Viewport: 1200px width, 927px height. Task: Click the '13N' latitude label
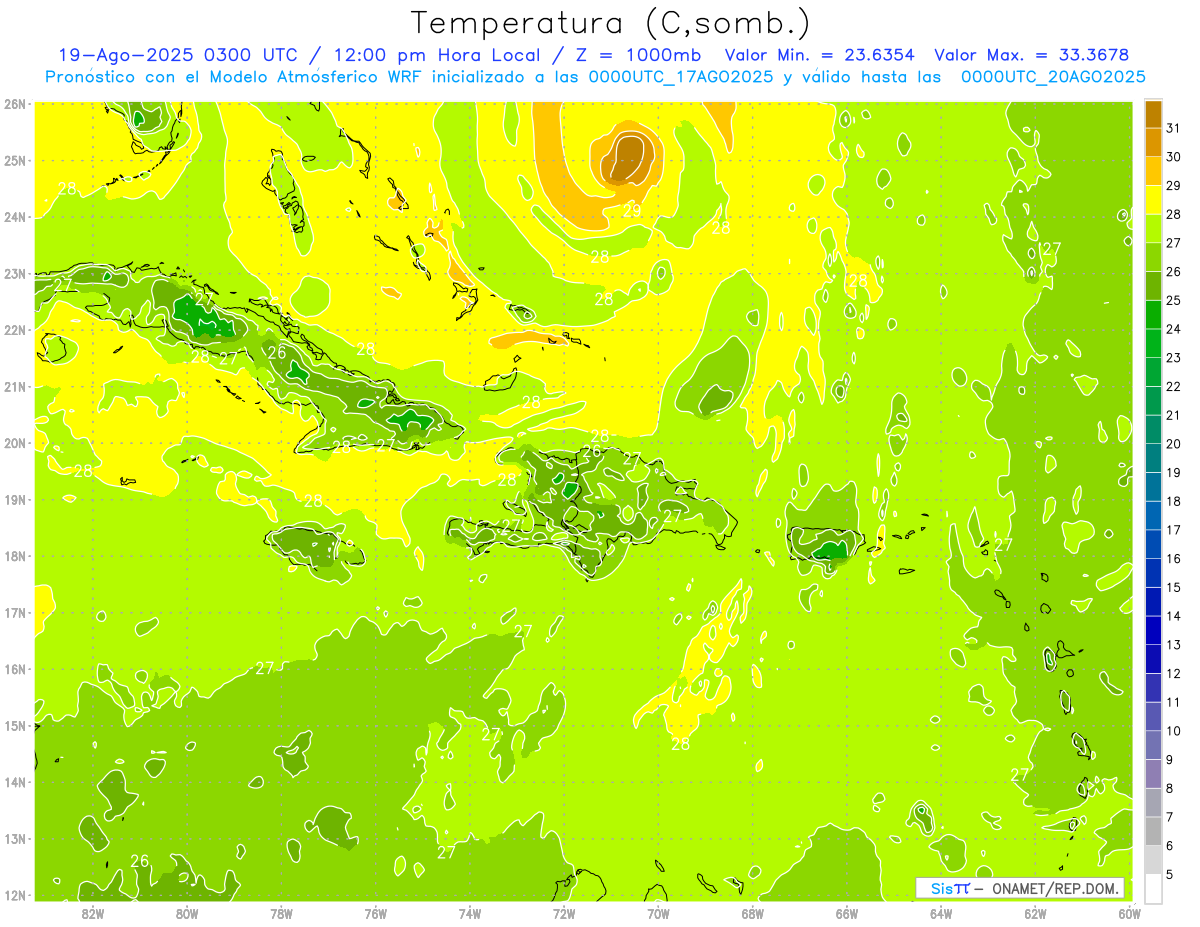(15, 839)
